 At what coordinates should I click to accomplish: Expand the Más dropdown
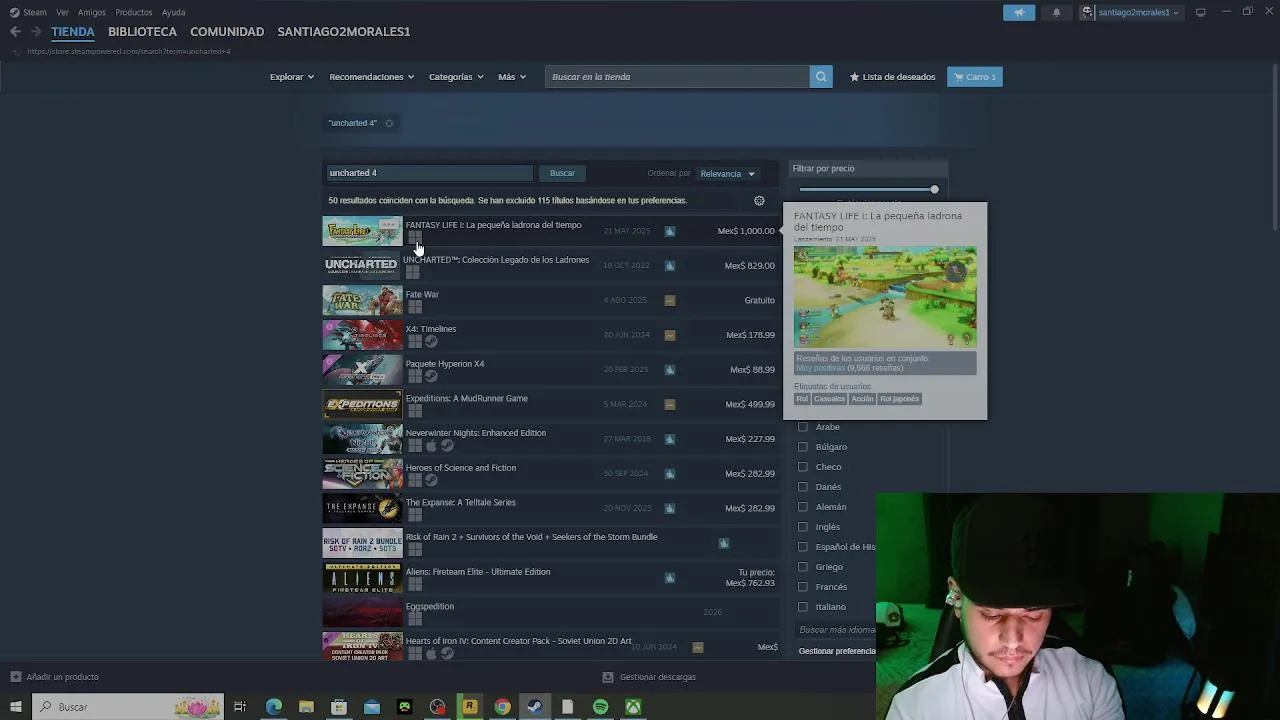click(x=512, y=77)
